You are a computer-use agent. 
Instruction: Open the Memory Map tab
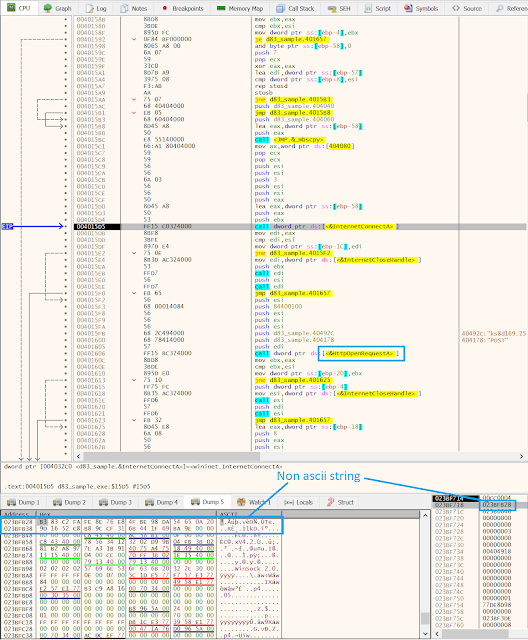coord(240,8)
